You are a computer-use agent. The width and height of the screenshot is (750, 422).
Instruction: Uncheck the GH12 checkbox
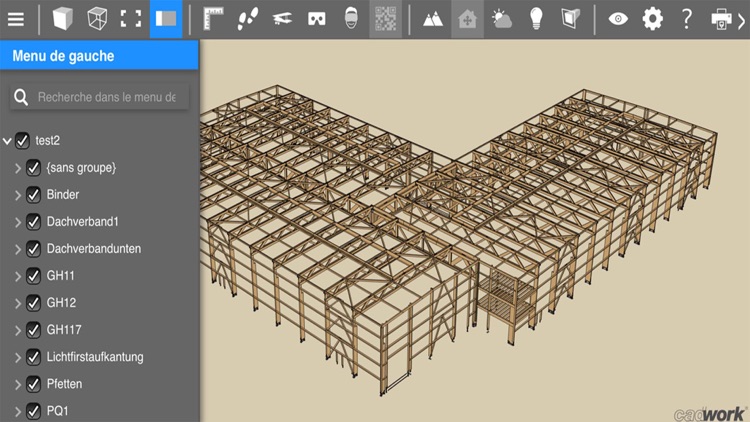pos(33,303)
